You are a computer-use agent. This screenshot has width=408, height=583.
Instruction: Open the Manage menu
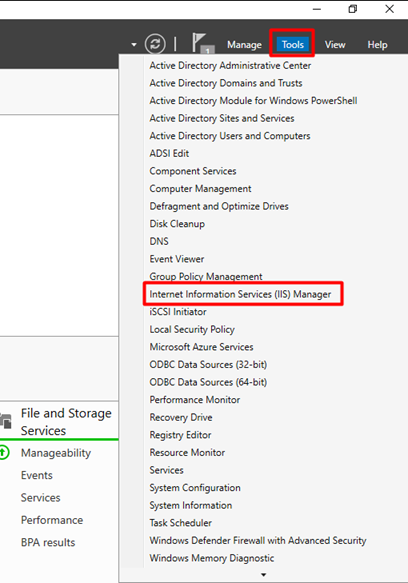(x=244, y=45)
